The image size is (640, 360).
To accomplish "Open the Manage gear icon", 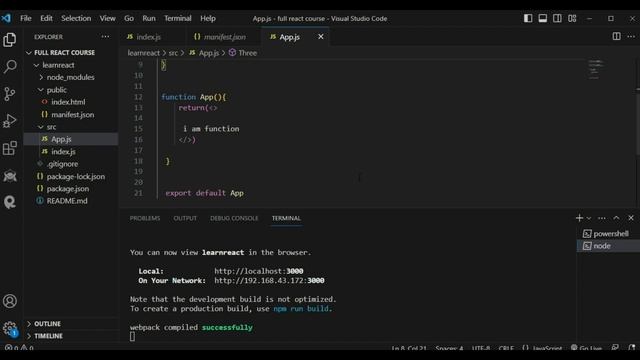I will coord(10,328).
